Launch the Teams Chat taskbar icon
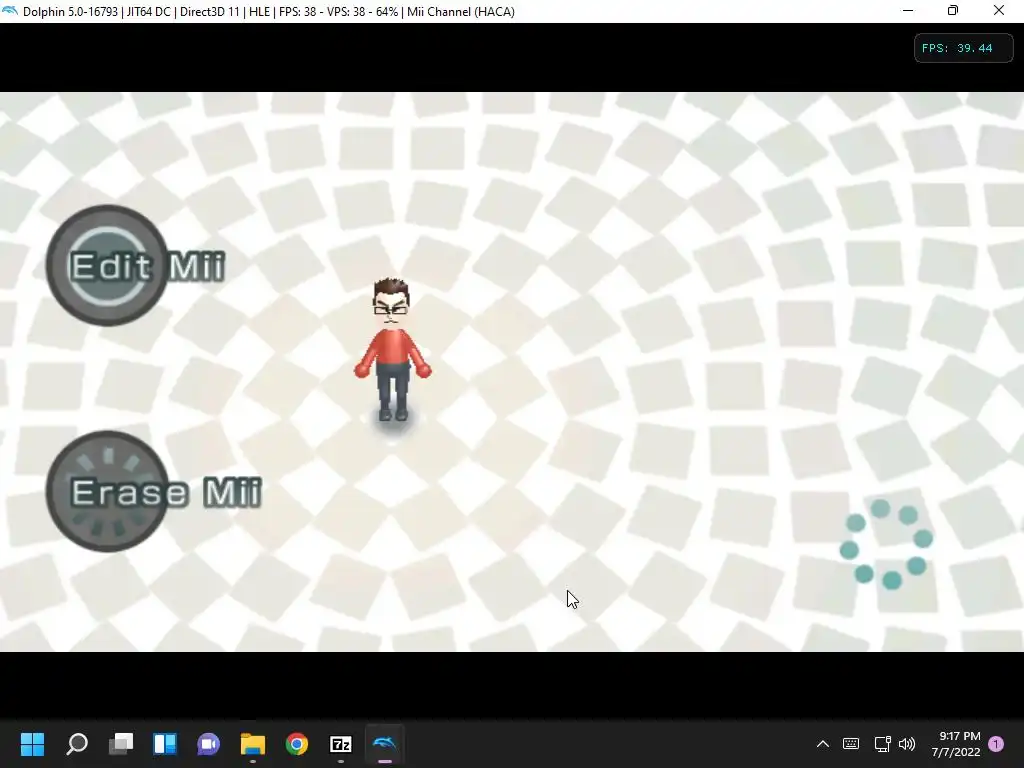This screenshot has width=1024, height=768. coord(209,744)
